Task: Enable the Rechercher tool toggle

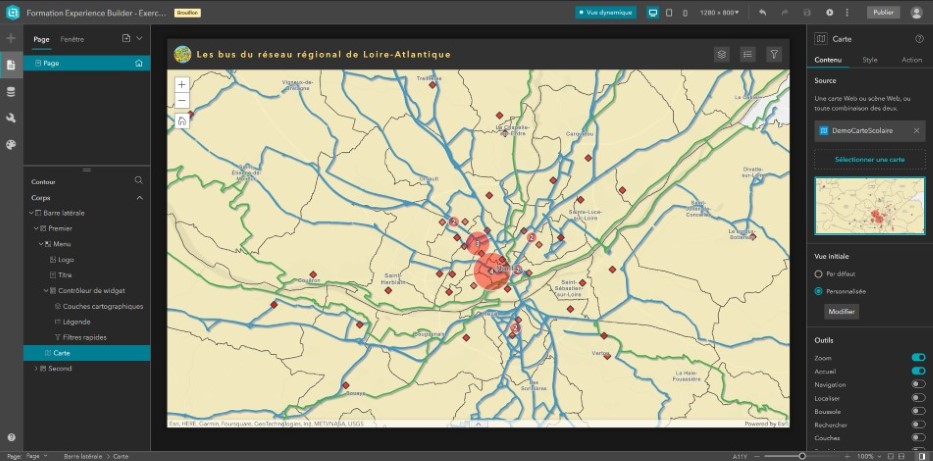Action: [x=918, y=425]
